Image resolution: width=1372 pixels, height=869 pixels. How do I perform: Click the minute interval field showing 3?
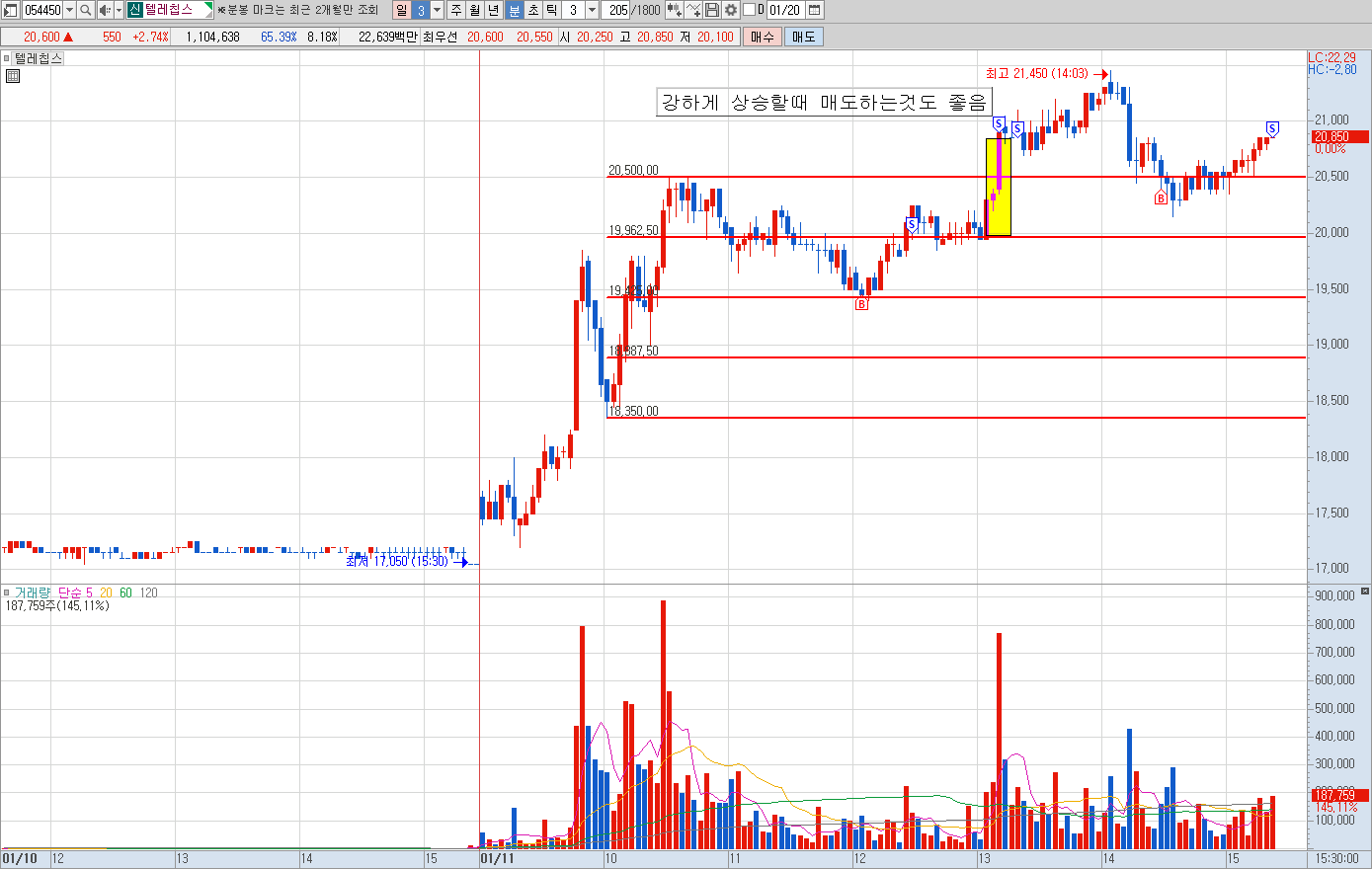click(574, 10)
